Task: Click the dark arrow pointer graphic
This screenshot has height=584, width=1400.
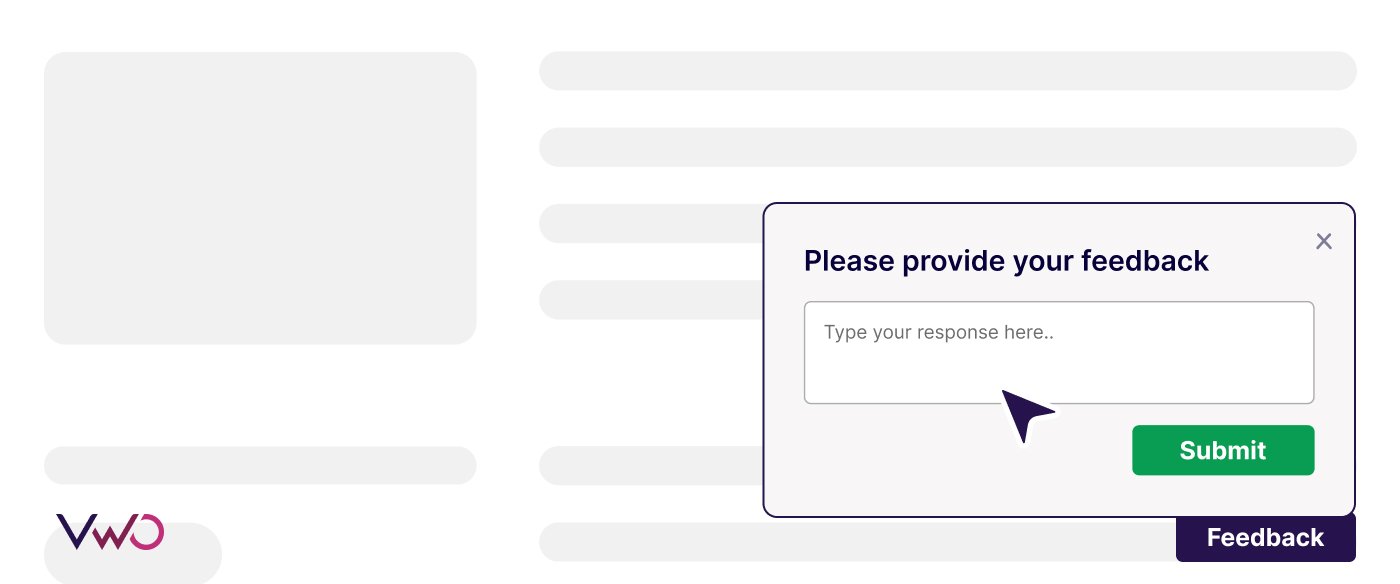Action: pos(1026,413)
